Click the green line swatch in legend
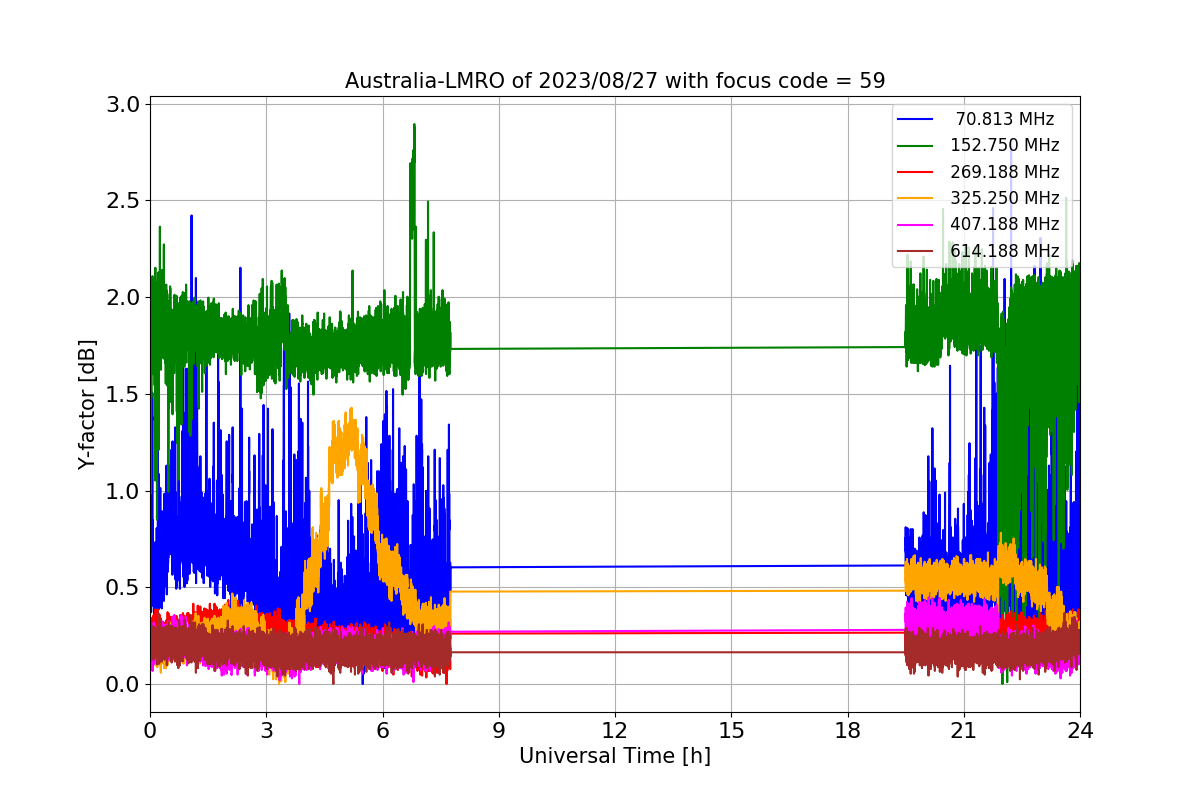Image resolution: width=1200 pixels, height=800 pixels. coord(915,145)
